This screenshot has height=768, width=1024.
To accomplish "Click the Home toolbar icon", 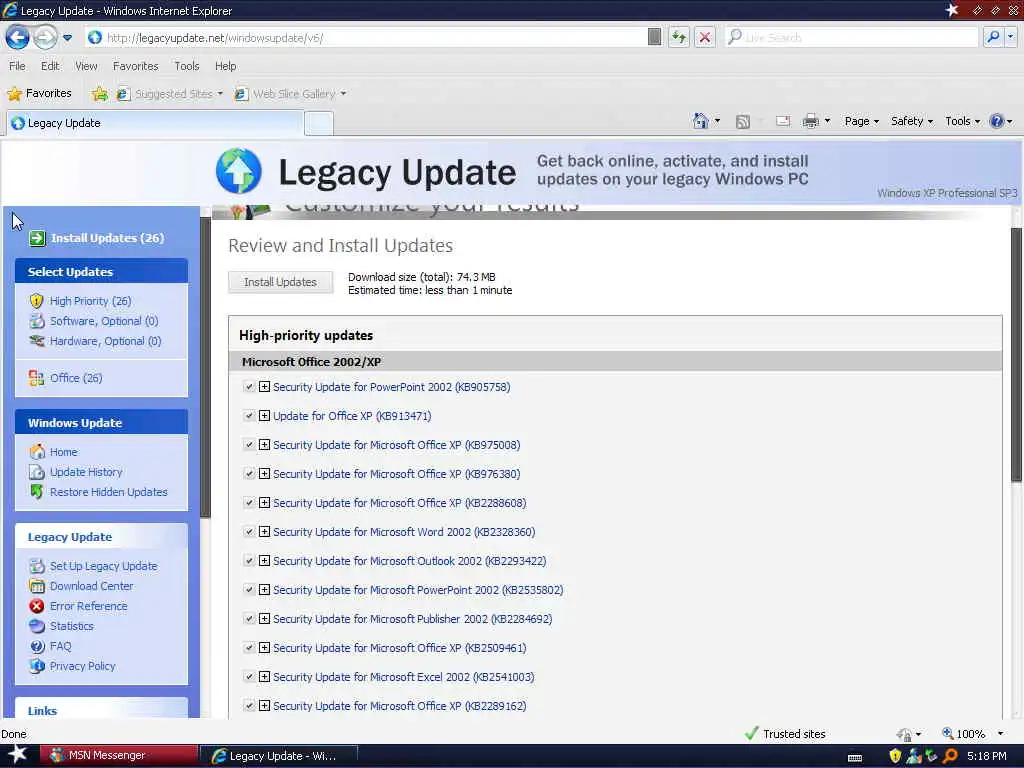I will pyautogui.click(x=700, y=121).
